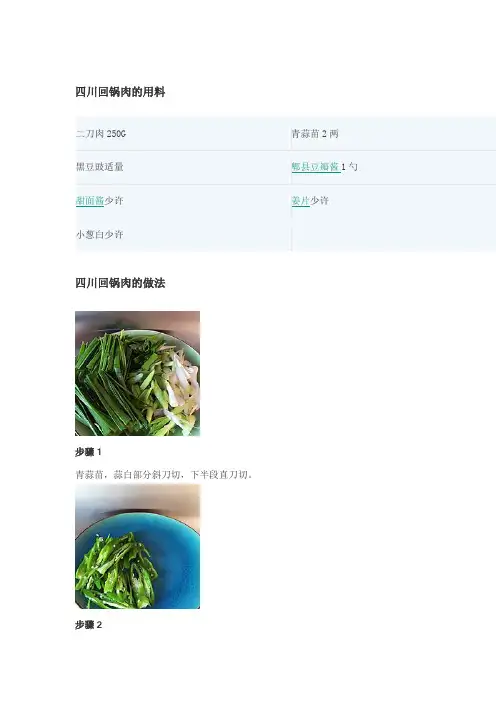Open the 郫县豆瓣酱 ingredient link
This screenshot has height=702, width=496.
316,167
